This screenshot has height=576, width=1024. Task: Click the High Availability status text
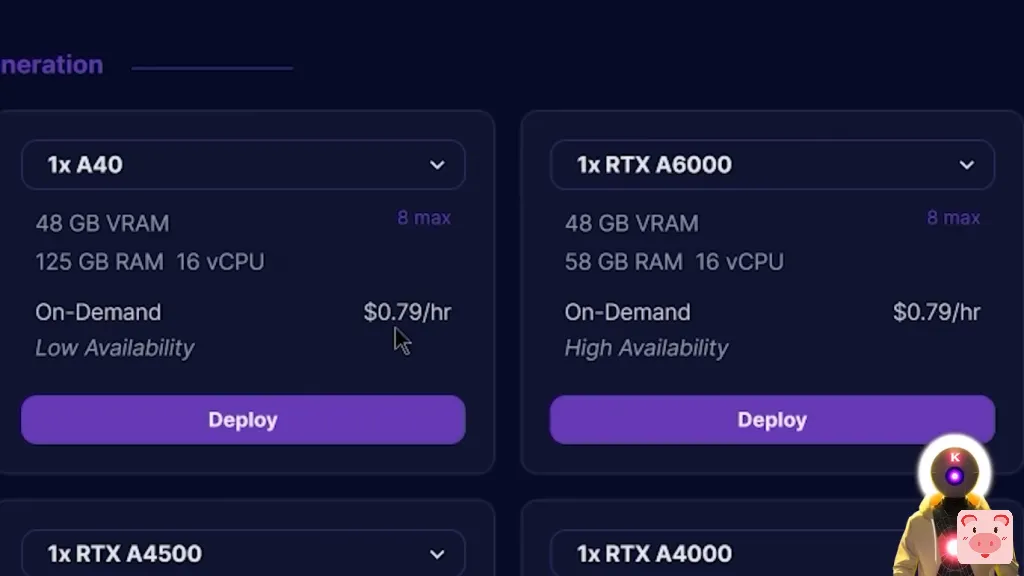(x=646, y=348)
